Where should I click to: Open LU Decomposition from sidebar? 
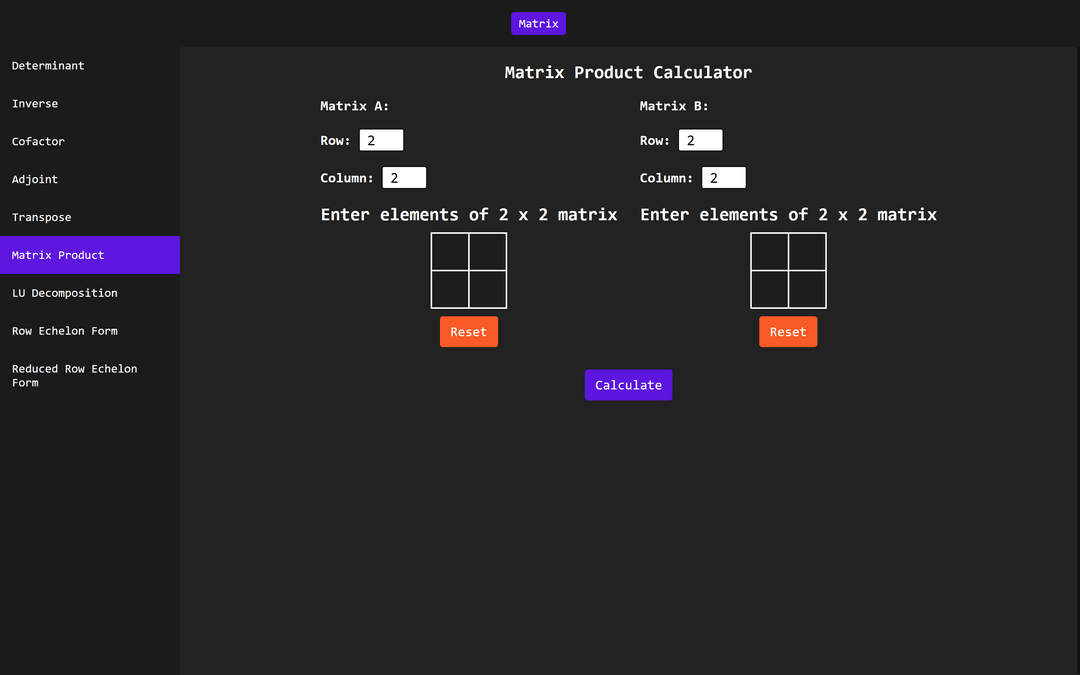tap(64, 293)
